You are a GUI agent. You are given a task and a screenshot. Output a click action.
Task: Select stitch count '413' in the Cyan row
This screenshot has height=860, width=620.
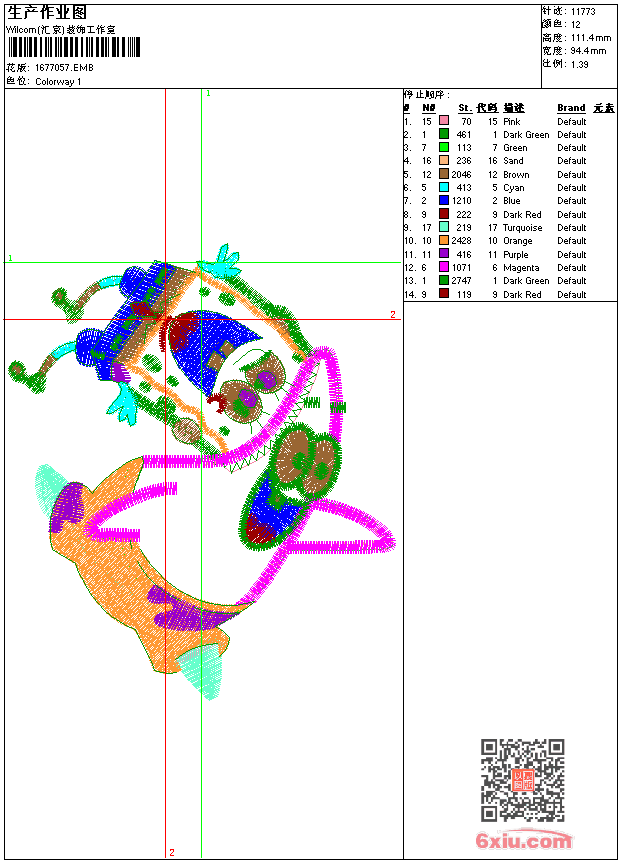[x=464, y=188]
